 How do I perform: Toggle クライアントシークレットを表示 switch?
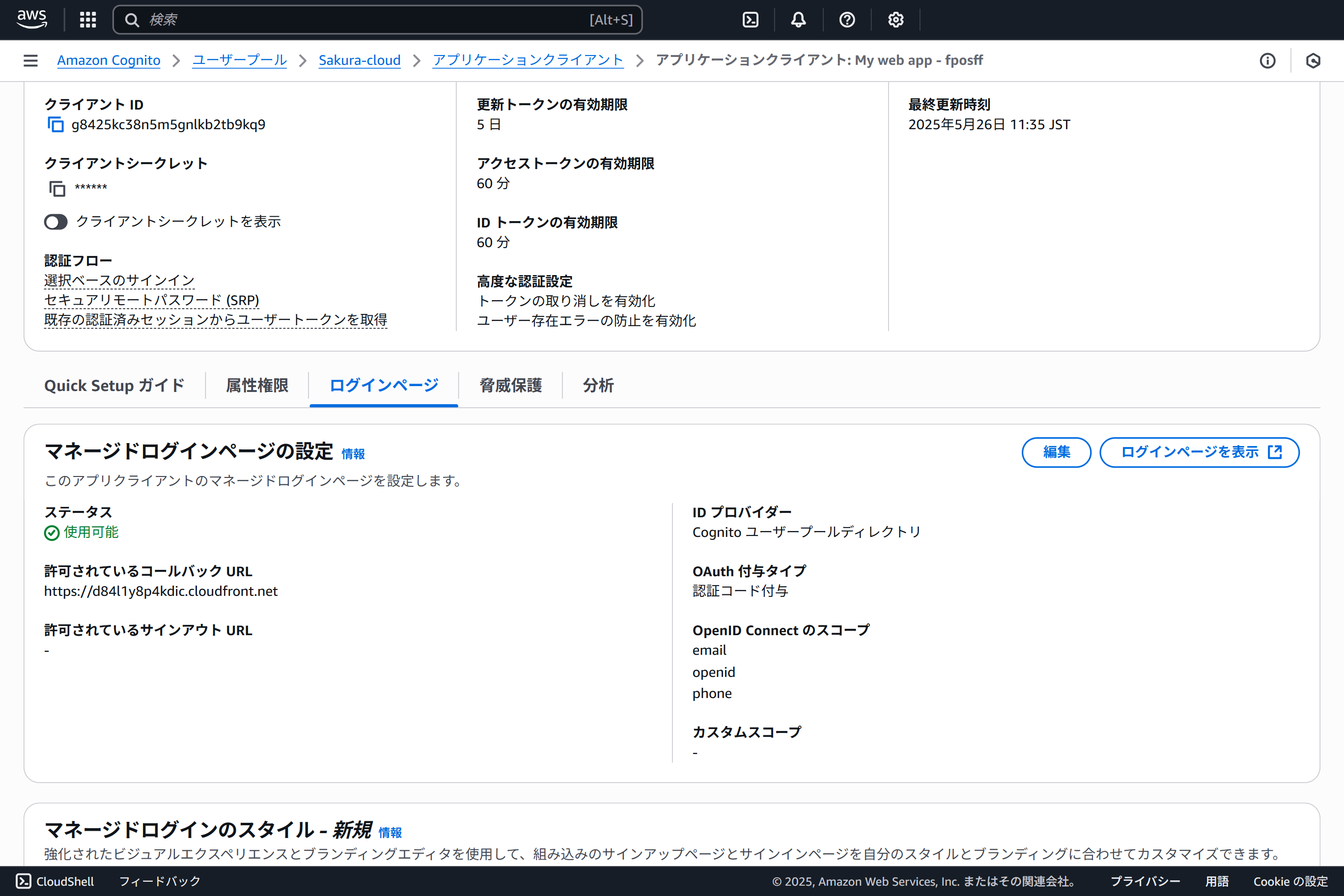(56, 222)
